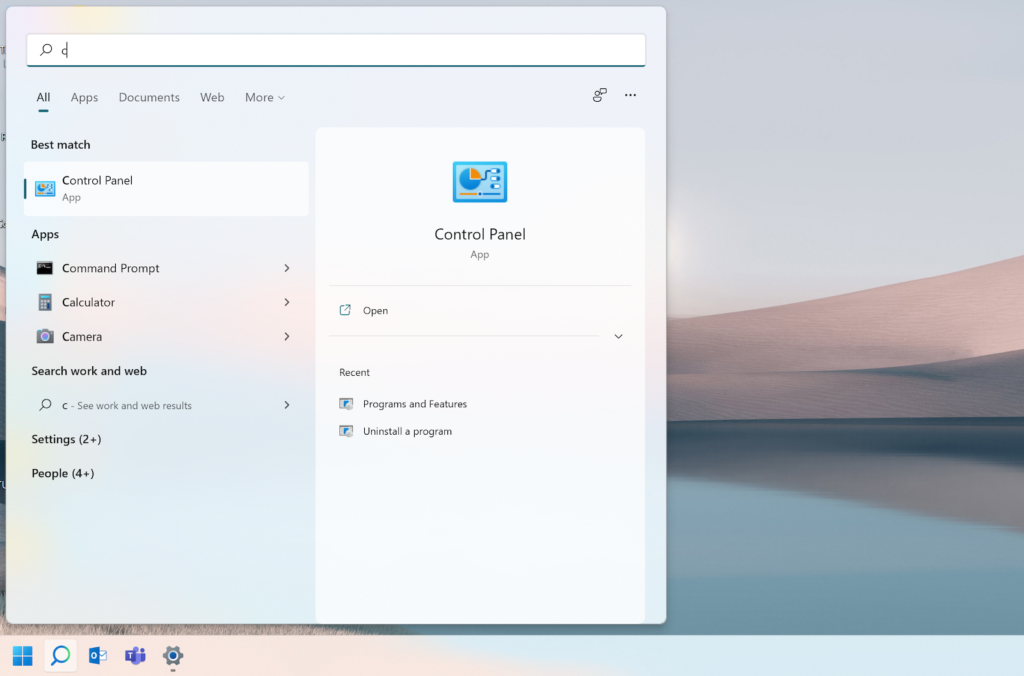Viewport: 1024px width, 676px height.
Task: Click the Windows Start button in taskbar
Action: coord(22,656)
